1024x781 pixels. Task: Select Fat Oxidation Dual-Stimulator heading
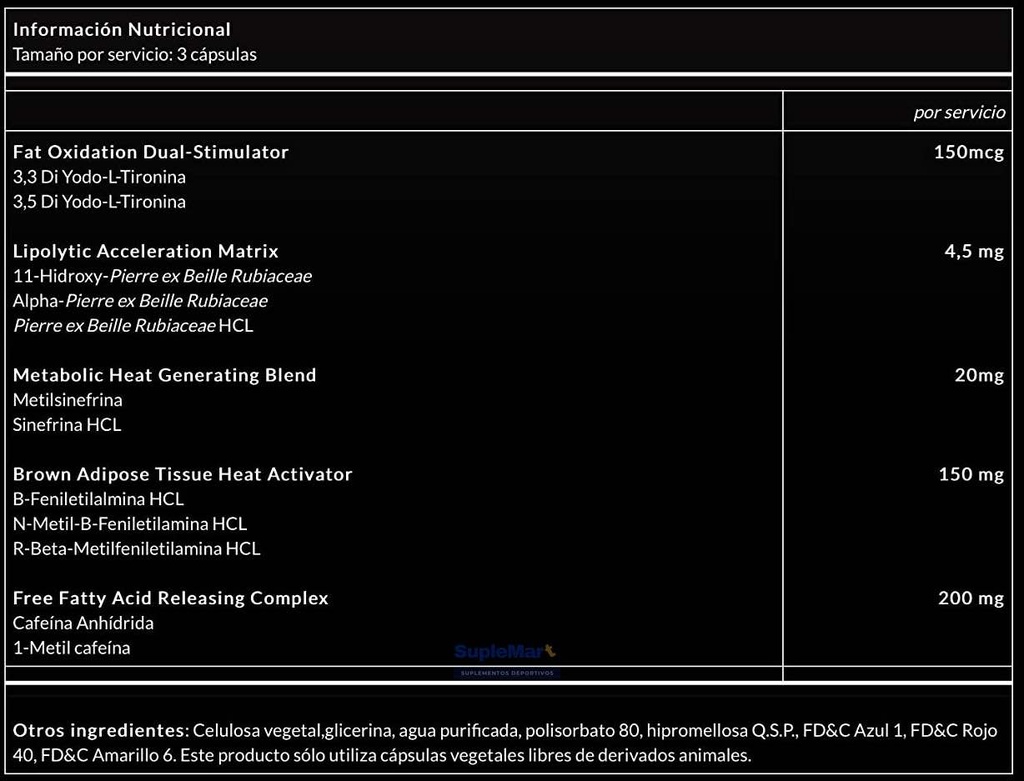(150, 152)
